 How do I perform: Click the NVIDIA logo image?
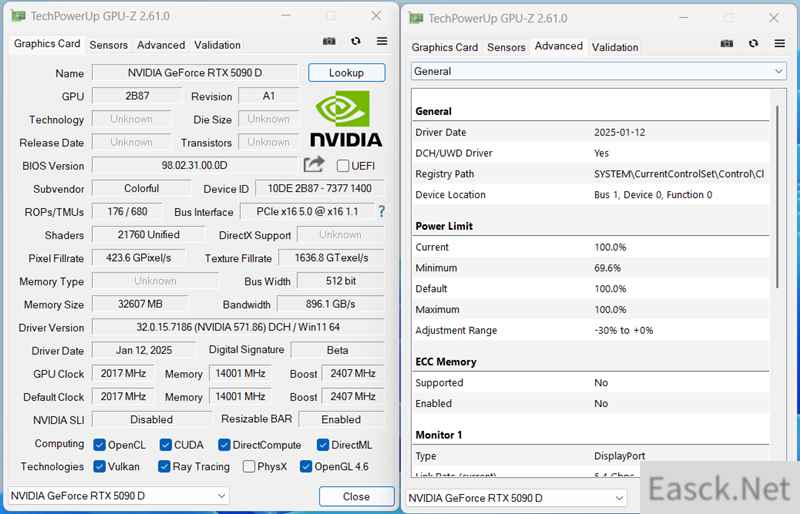346,119
